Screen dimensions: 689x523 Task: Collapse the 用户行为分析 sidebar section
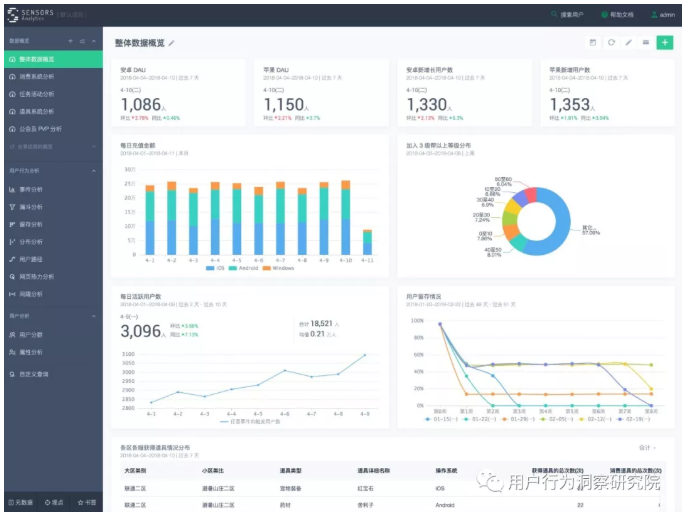pos(94,171)
